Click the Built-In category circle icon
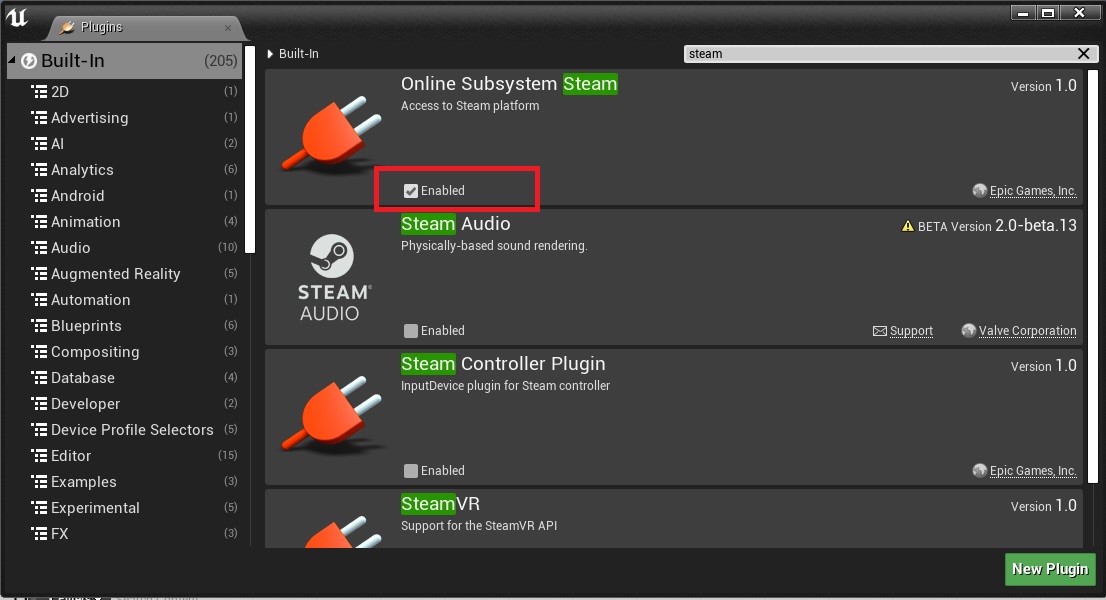Screen dimensions: 1106x600 (29, 61)
